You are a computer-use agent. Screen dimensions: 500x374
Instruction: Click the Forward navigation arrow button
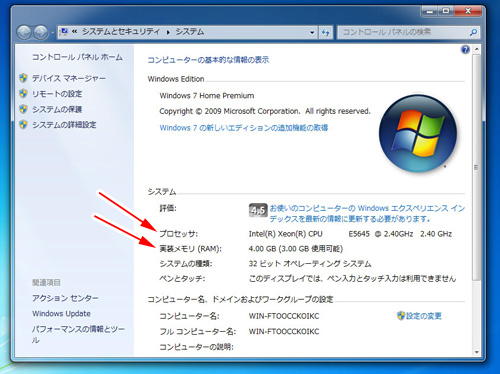coord(41,32)
